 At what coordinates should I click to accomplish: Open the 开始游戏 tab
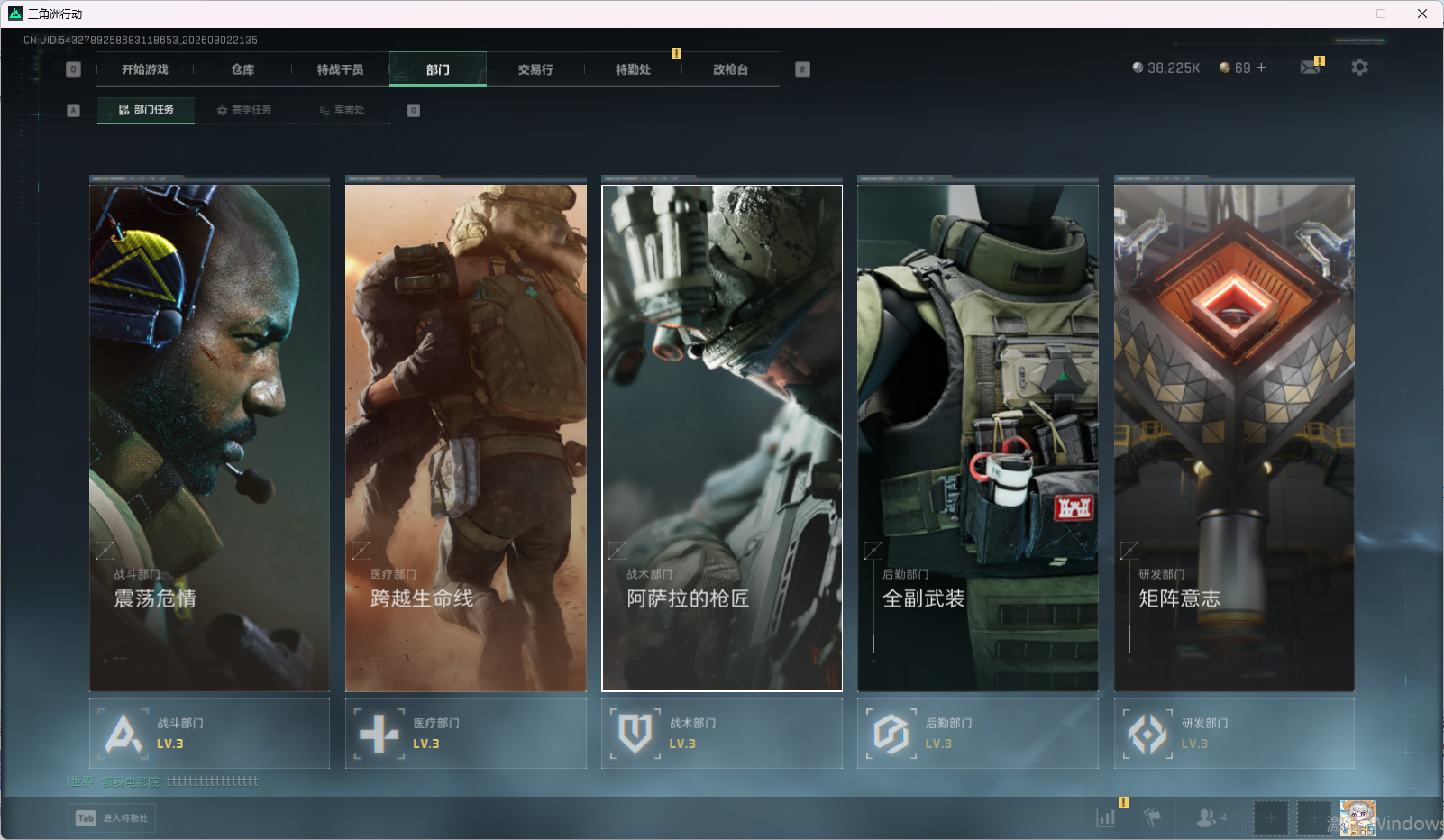coord(145,69)
